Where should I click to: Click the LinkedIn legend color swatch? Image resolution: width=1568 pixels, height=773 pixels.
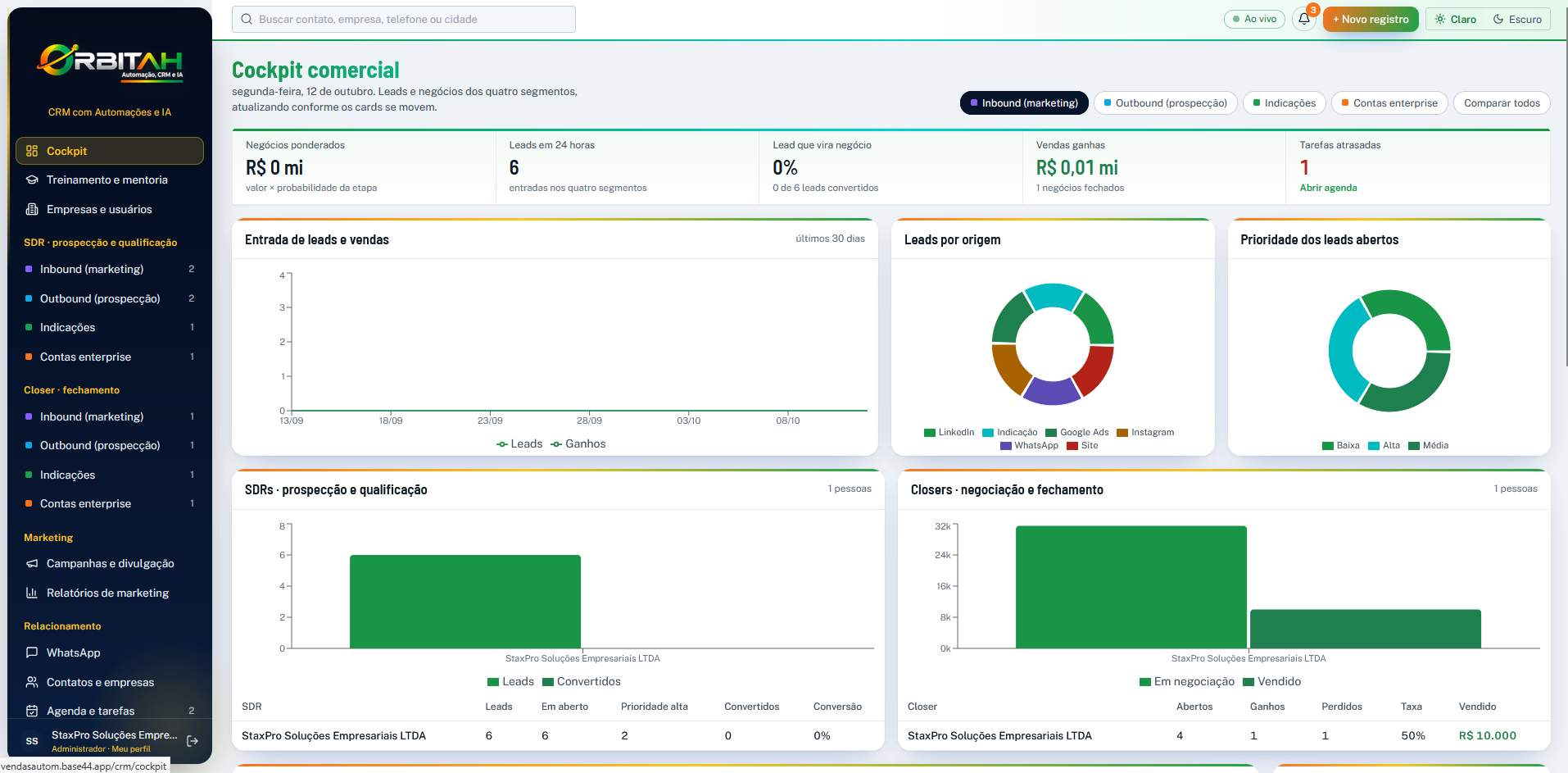coord(930,433)
